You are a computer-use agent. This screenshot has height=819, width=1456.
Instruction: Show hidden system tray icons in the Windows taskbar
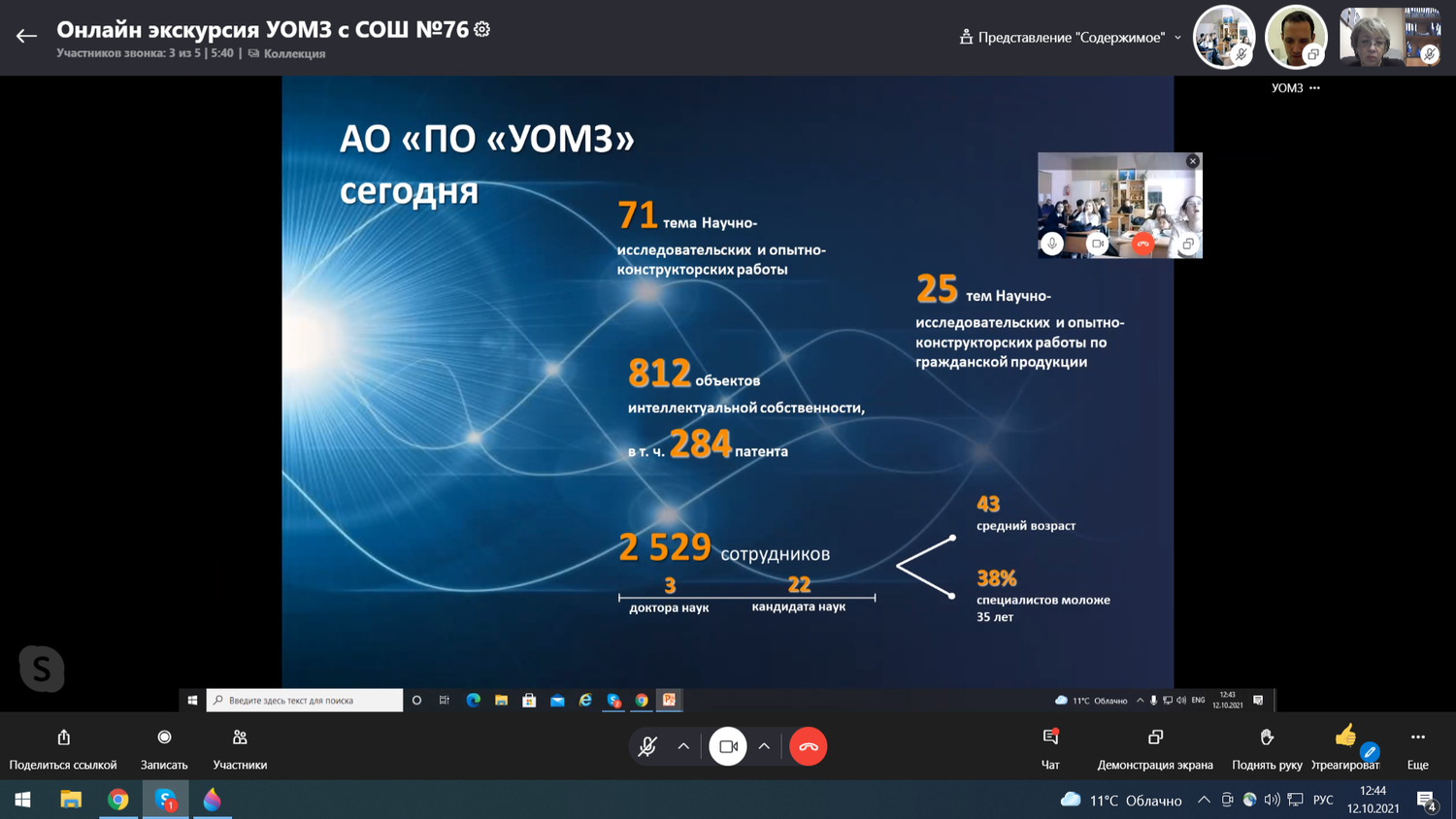coord(1204,800)
